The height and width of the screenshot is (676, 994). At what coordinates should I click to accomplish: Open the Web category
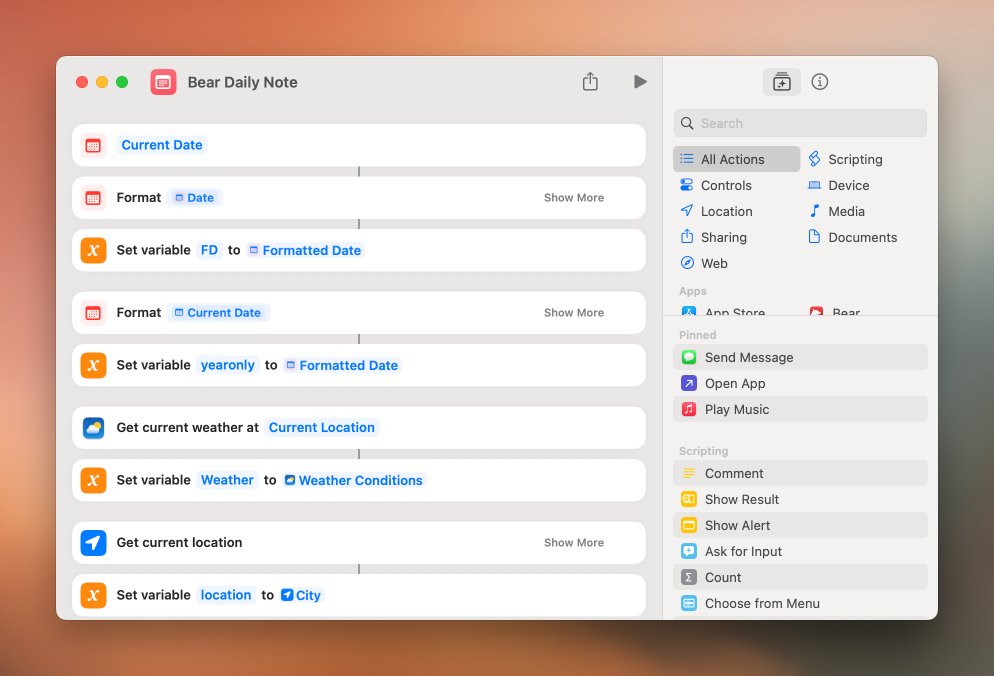click(704, 263)
